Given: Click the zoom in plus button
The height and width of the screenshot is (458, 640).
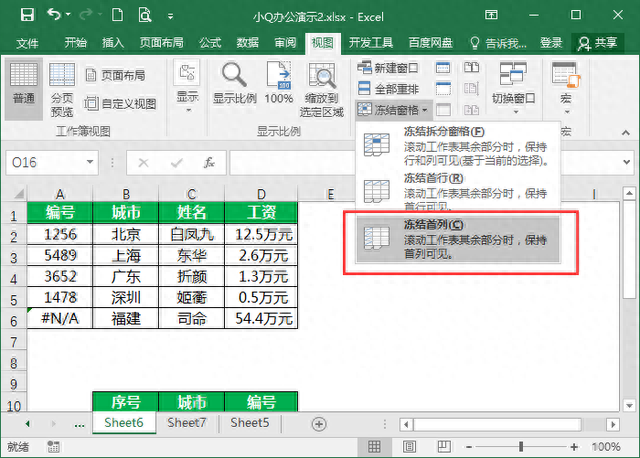Looking at the screenshot, I should coord(574,447).
